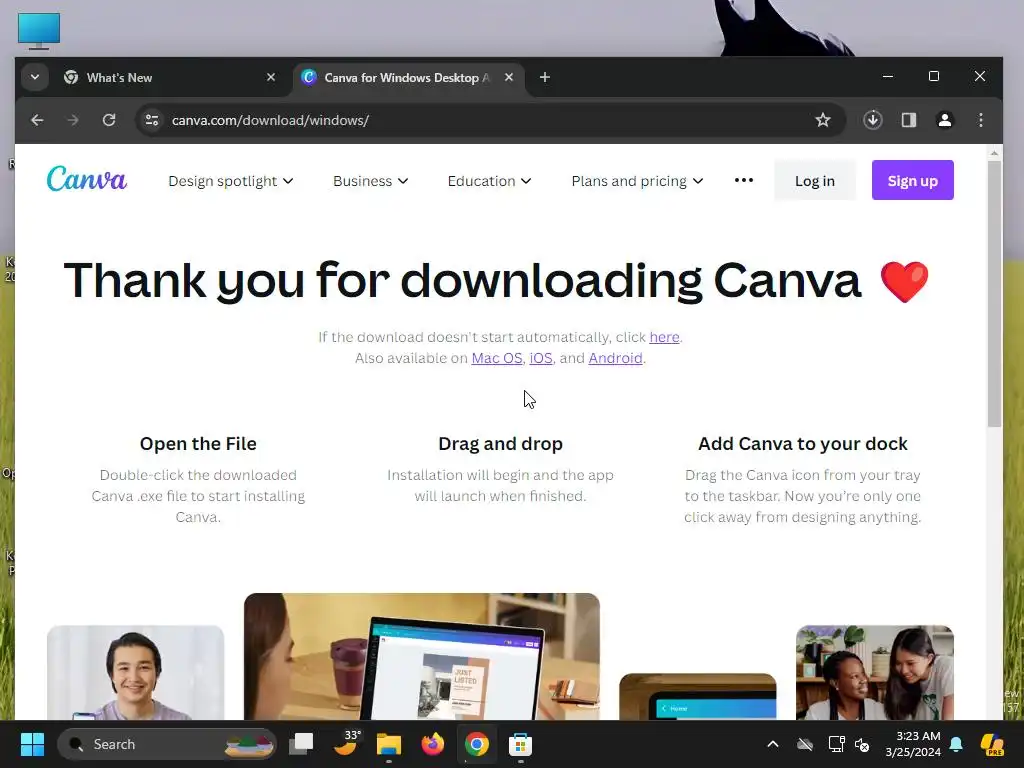Close the Canva for Windows tab
The width and height of the screenshot is (1024, 768).
coord(509,77)
